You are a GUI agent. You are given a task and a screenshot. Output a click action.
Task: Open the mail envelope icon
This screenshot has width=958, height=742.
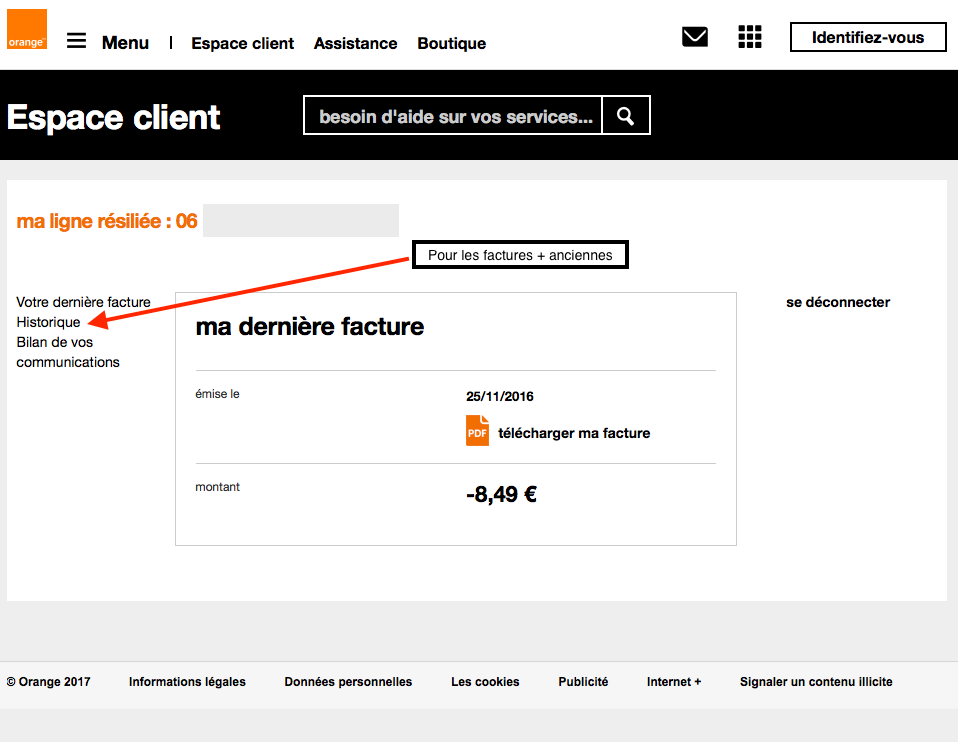point(694,37)
